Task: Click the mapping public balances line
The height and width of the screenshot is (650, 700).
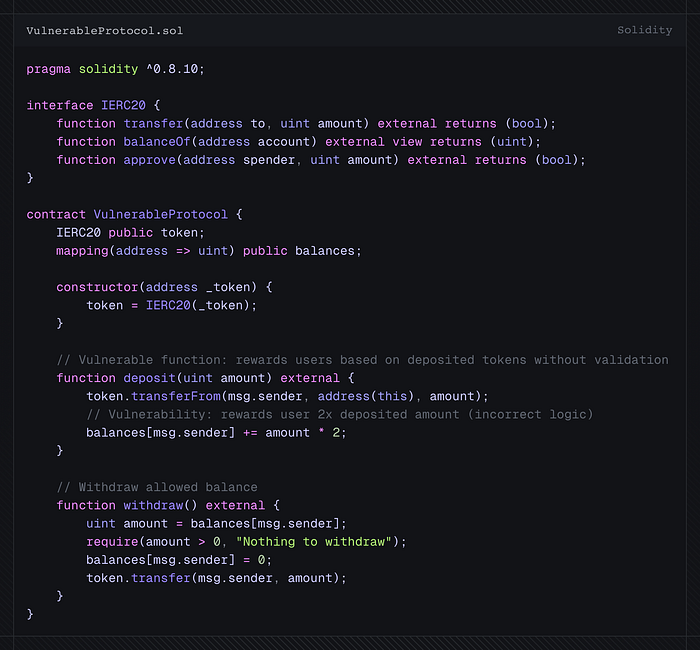Action: [208, 251]
